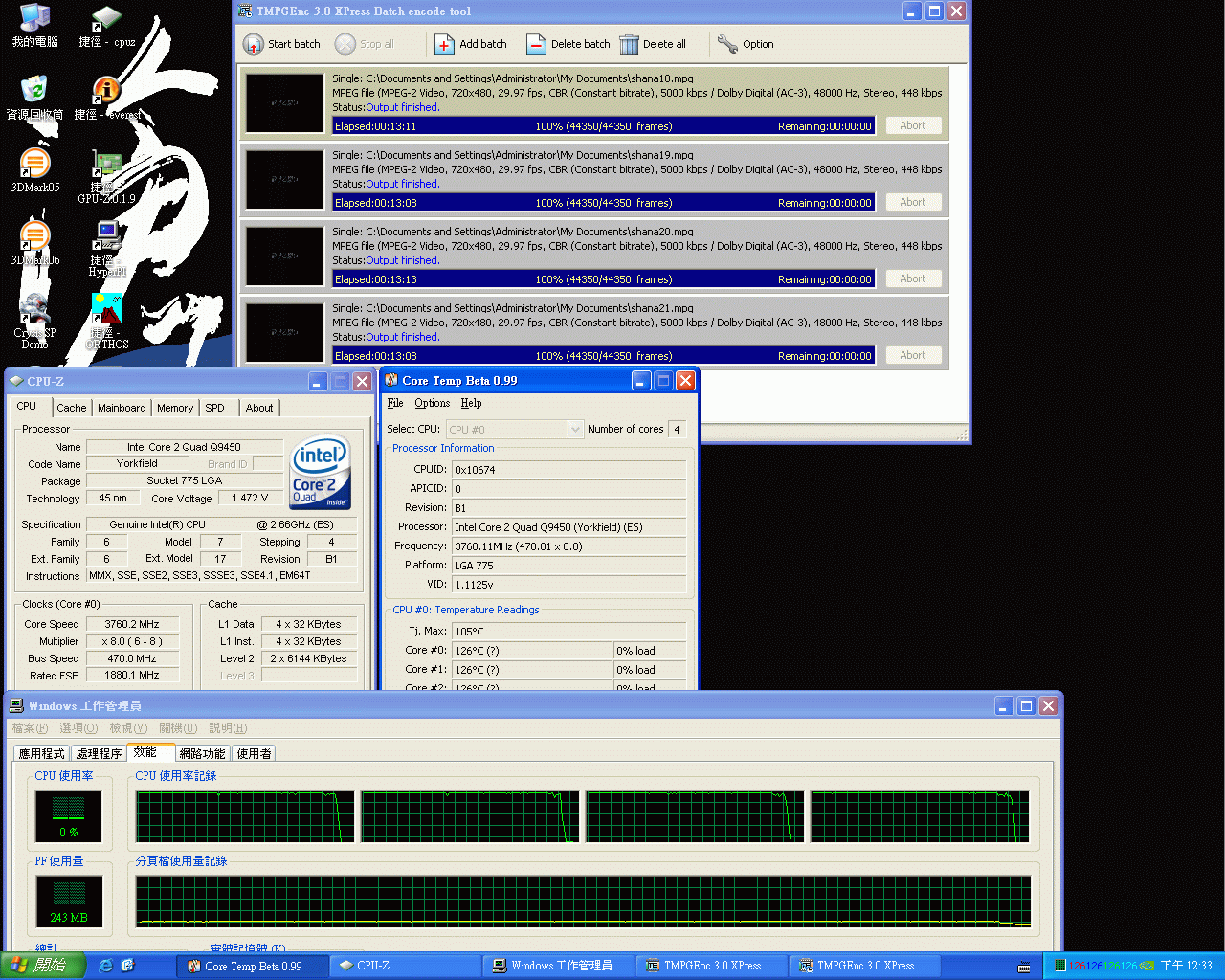
Task: Click the shana19.mpg progress bar
Action: [603, 202]
